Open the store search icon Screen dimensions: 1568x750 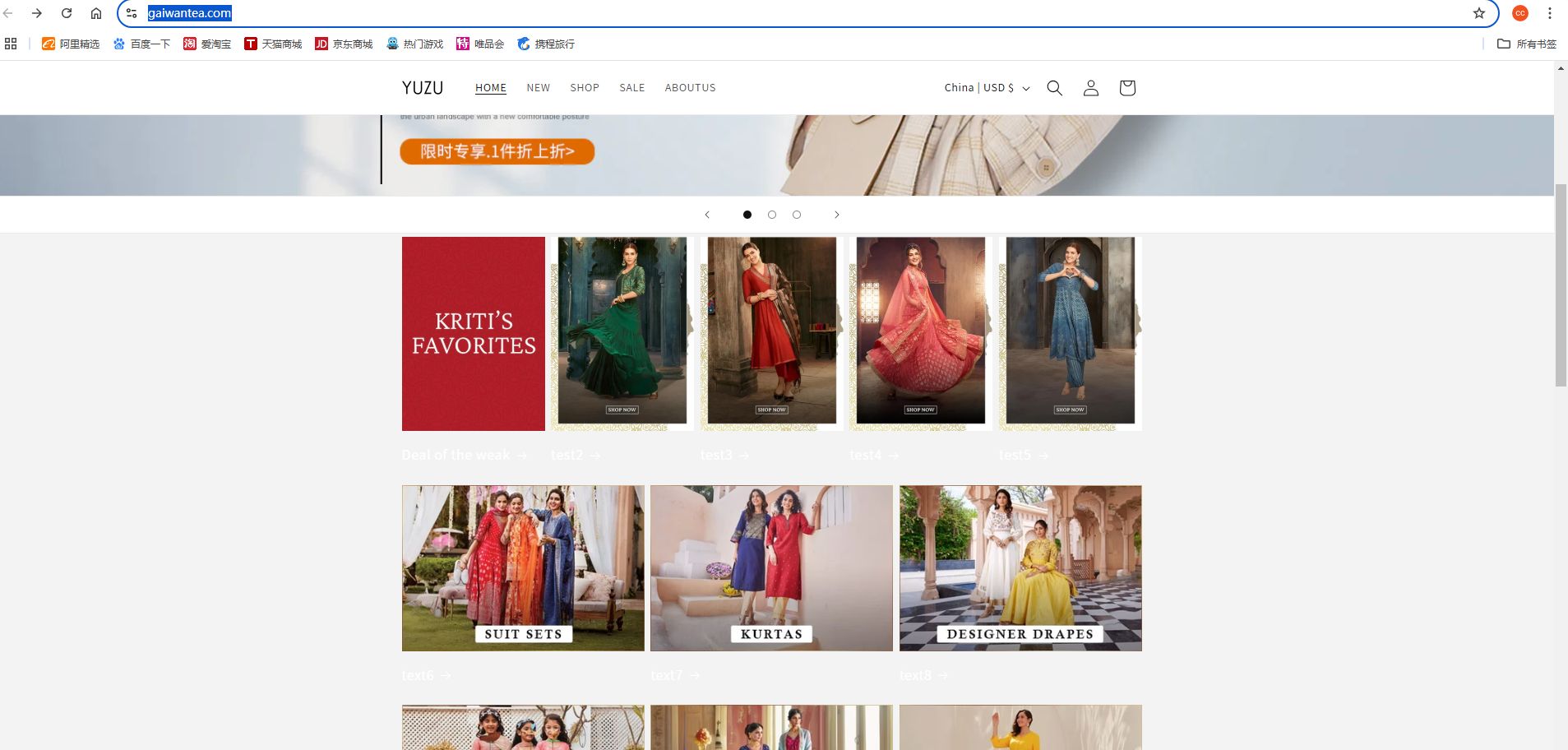point(1055,88)
